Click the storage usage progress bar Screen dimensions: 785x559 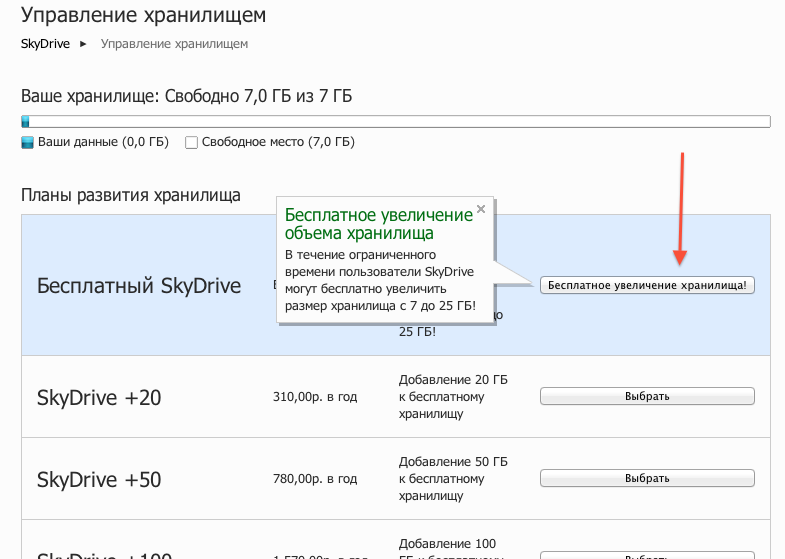(x=396, y=122)
